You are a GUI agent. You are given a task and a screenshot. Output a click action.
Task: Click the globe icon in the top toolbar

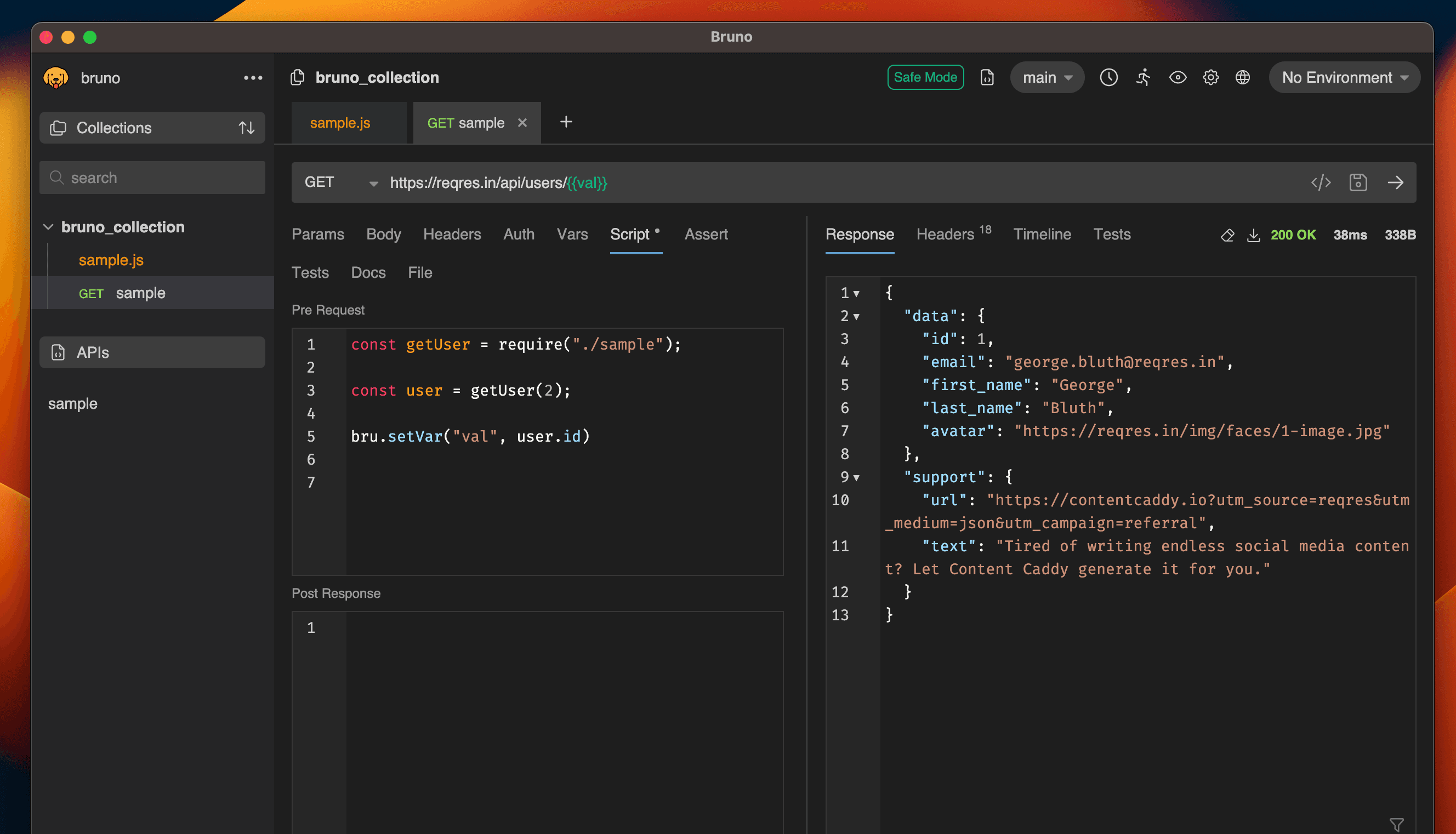coord(1243,77)
